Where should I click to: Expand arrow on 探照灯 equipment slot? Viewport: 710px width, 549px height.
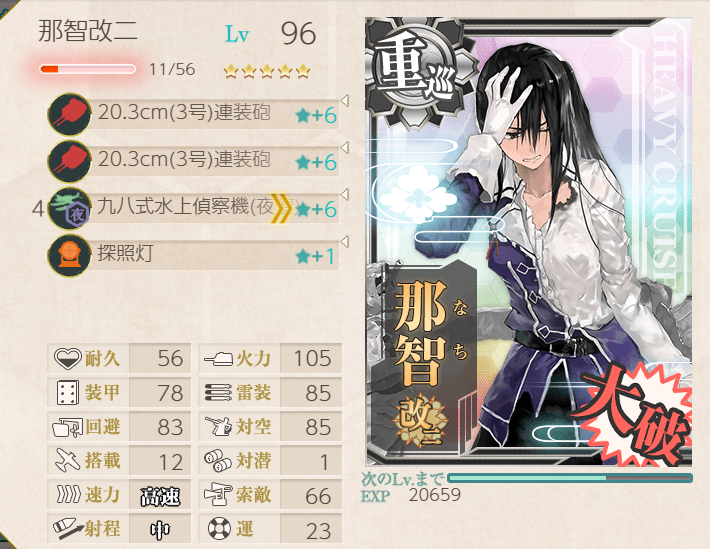(344, 242)
